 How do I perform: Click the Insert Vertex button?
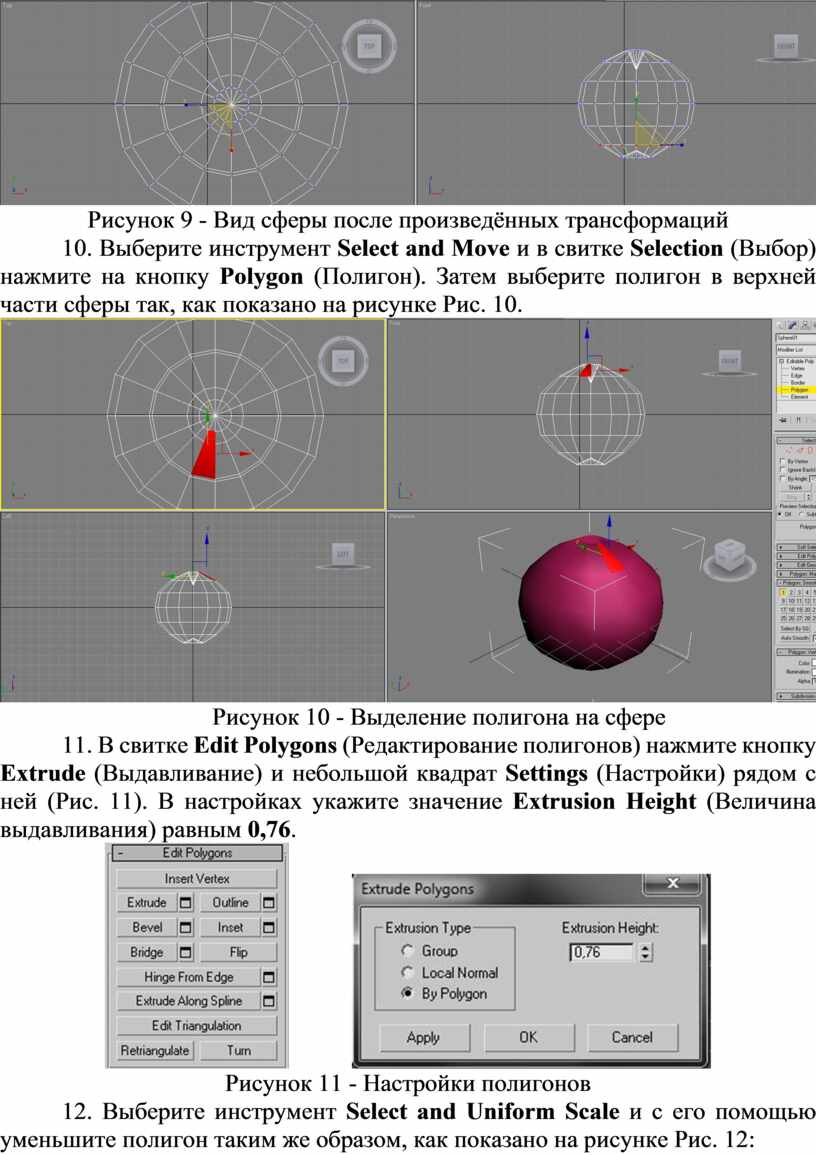(197, 879)
